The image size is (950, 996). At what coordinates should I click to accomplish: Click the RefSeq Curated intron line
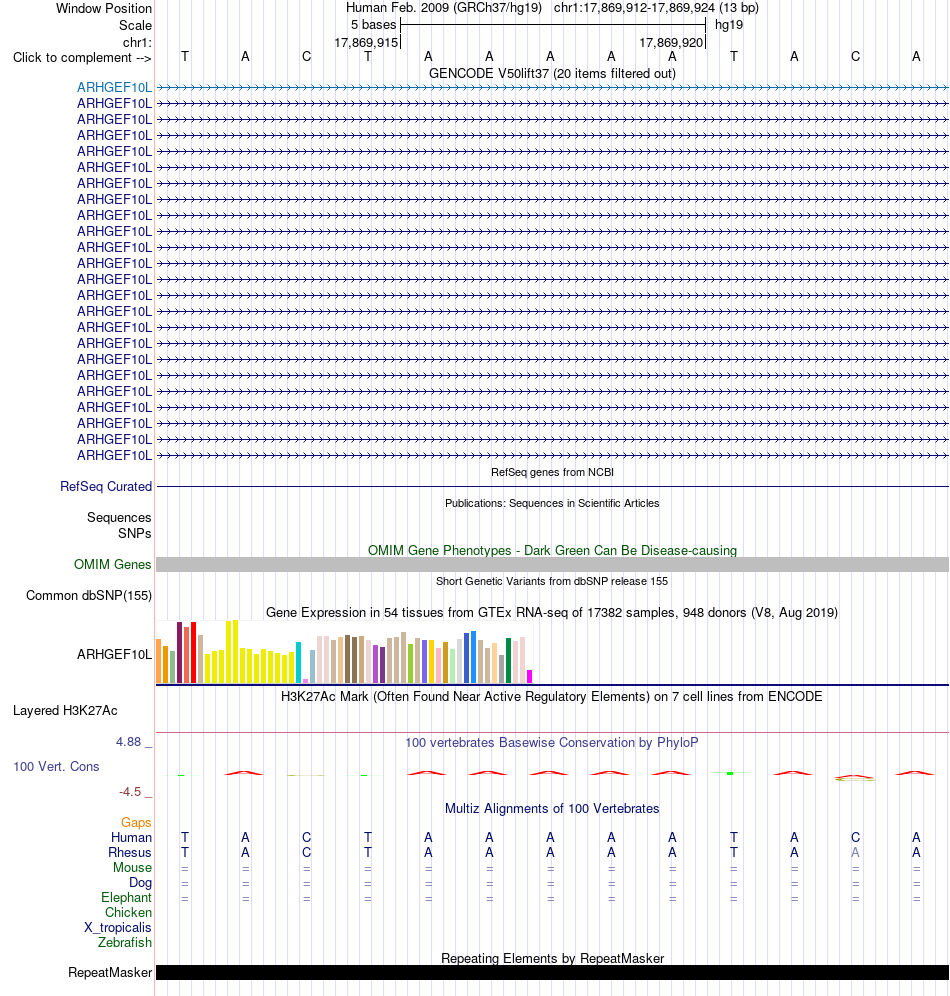point(552,487)
